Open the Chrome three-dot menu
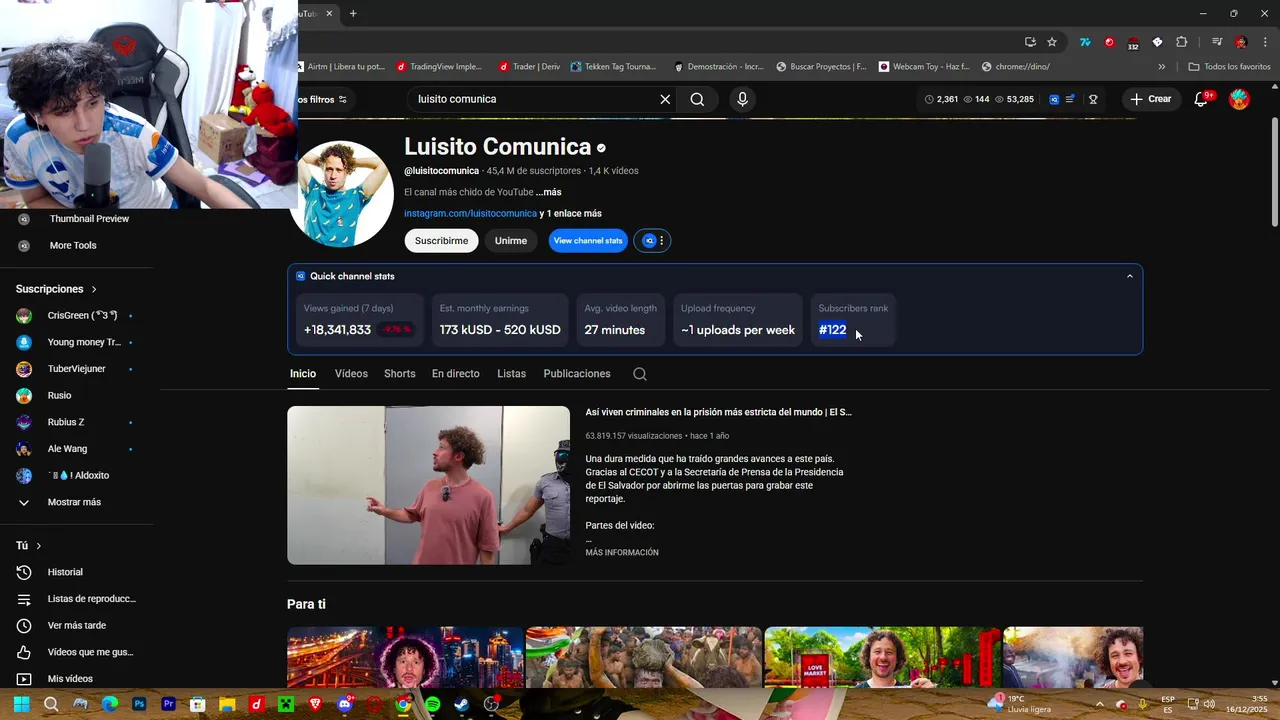 tap(1264, 42)
